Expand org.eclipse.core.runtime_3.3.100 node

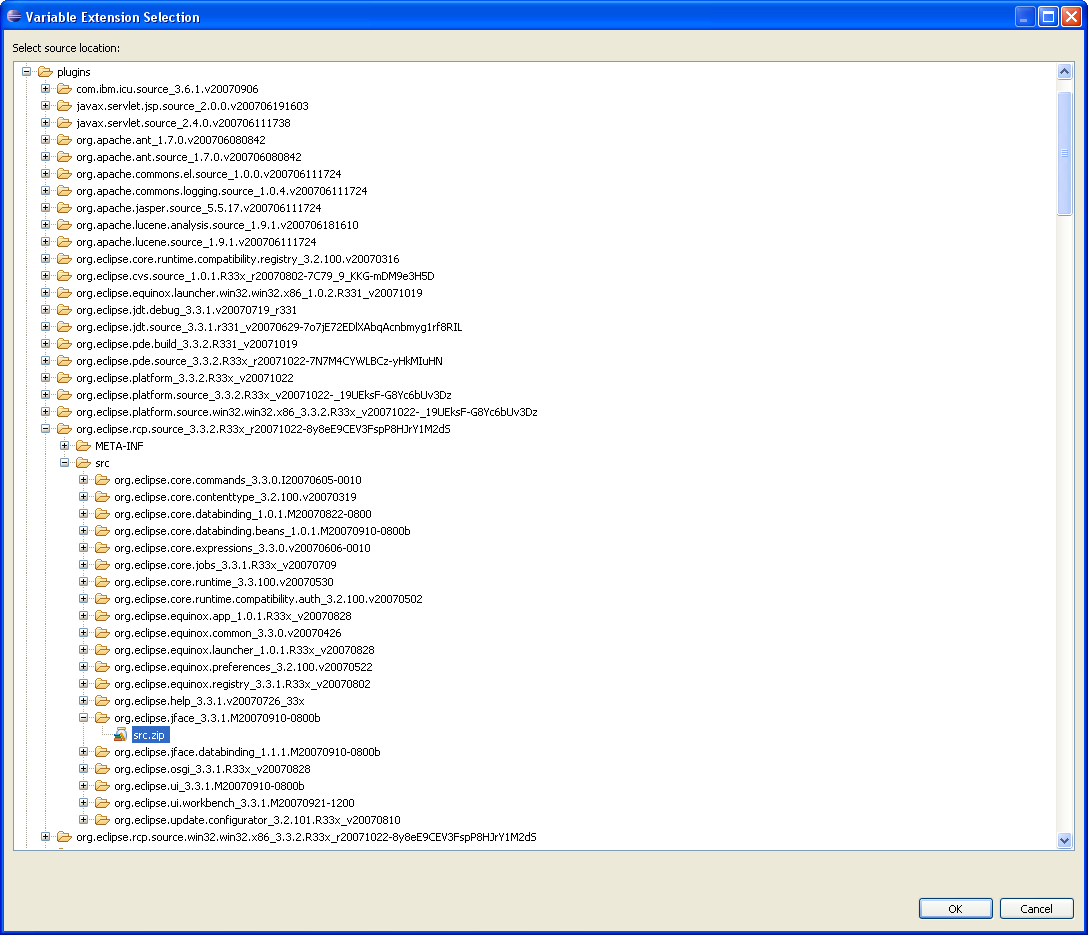pyautogui.click(x=83, y=581)
